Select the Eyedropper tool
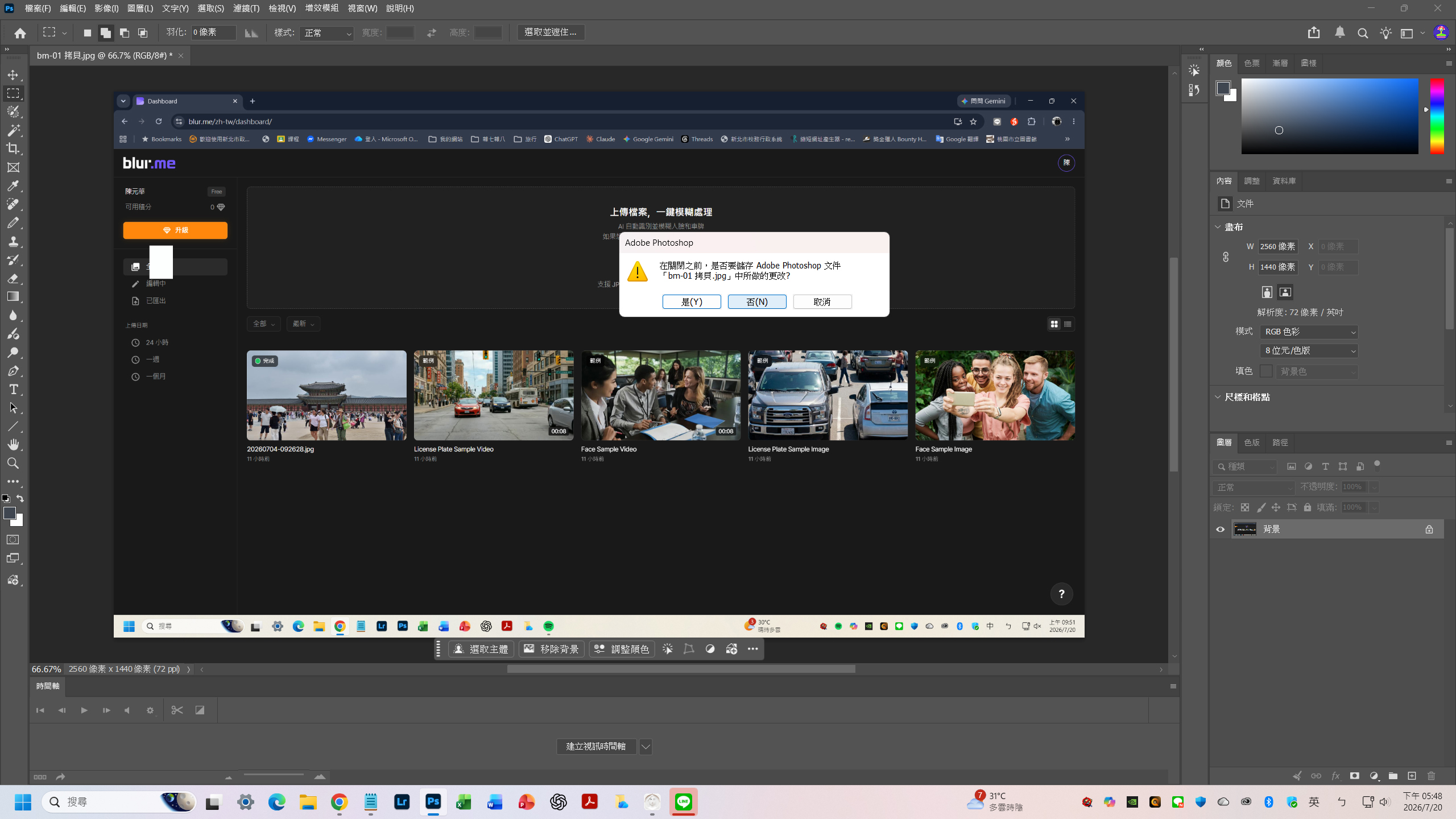This screenshot has height=819, width=1456. point(13,186)
